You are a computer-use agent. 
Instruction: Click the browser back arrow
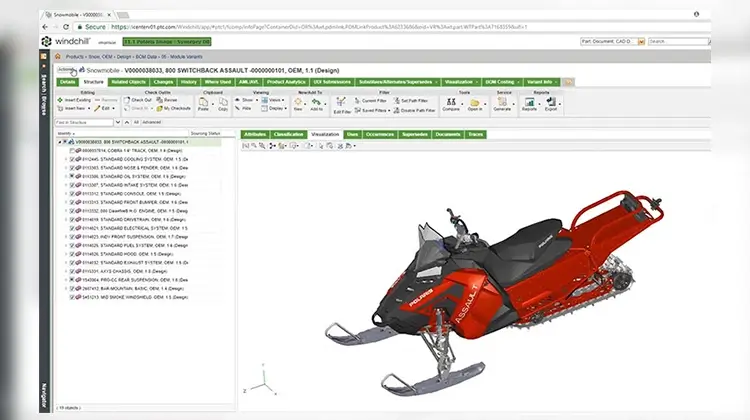coord(45,27)
